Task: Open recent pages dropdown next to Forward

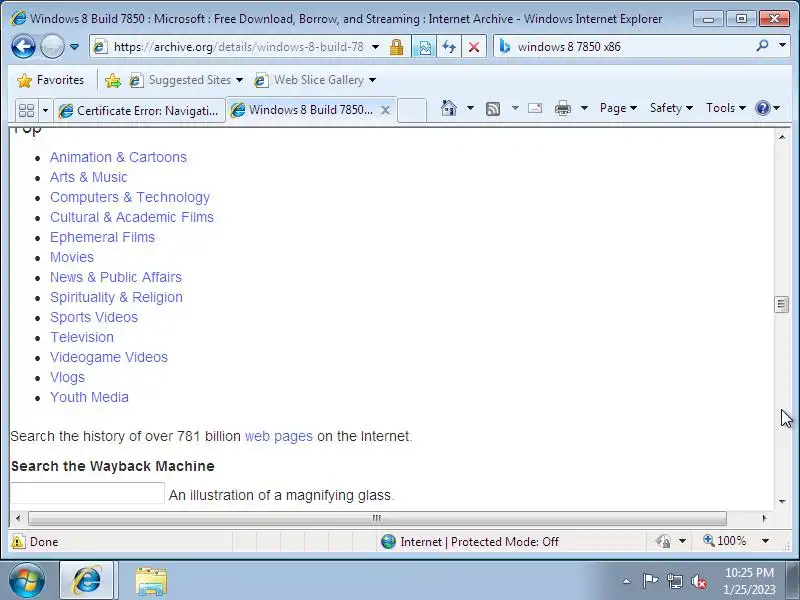Action: (x=74, y=47)
